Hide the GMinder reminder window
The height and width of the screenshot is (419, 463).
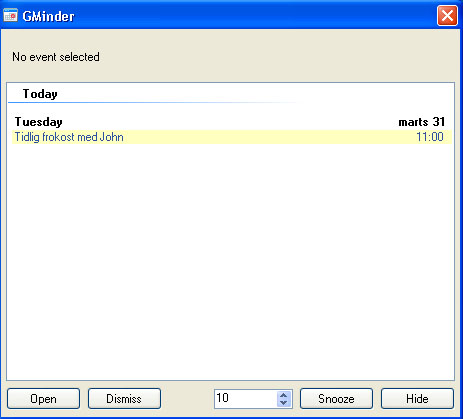[417, 398]
